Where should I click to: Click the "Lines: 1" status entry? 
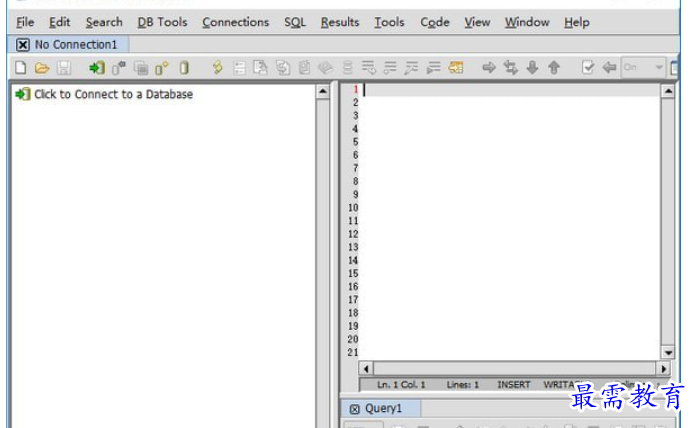click(462, 385)
